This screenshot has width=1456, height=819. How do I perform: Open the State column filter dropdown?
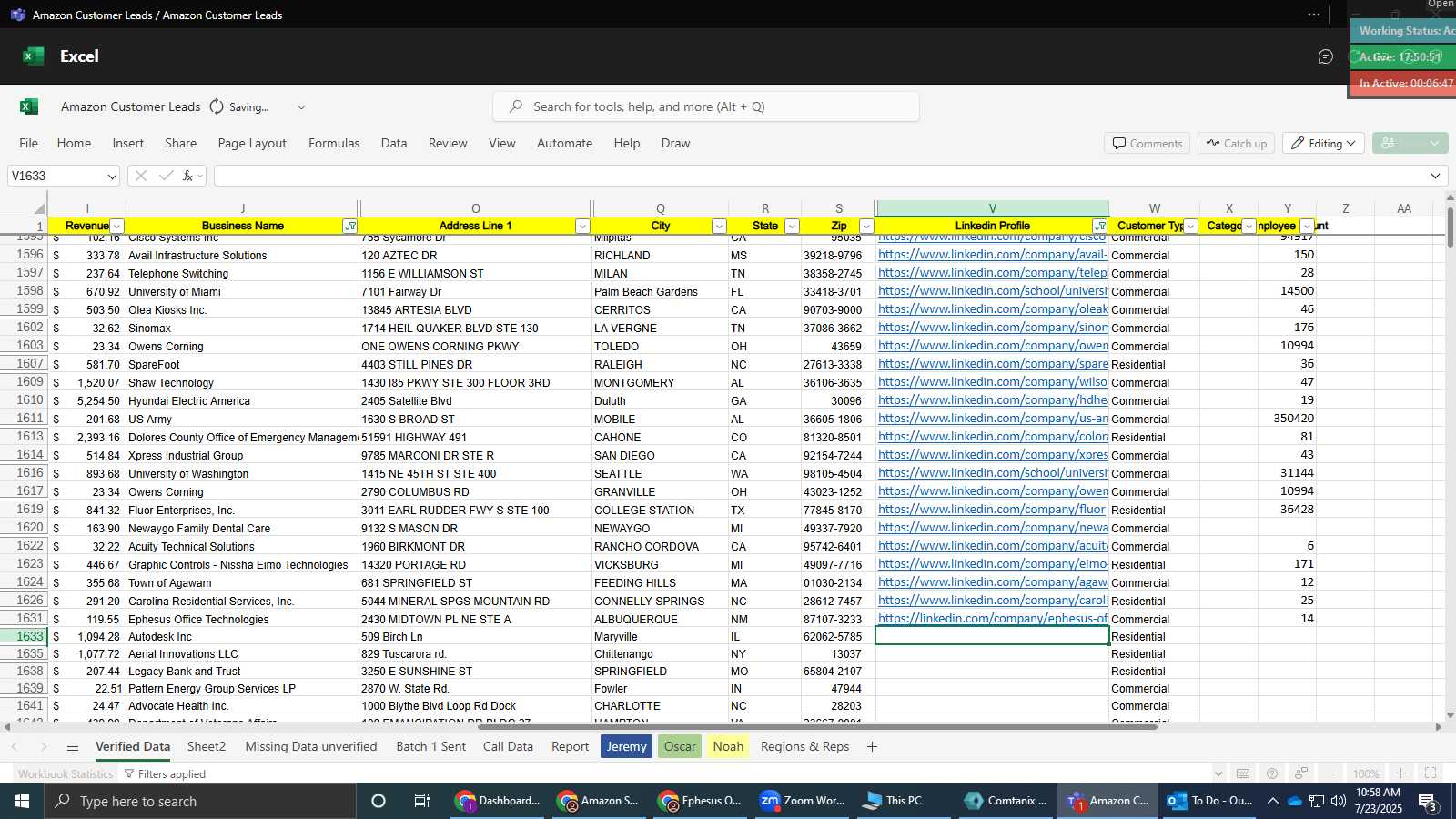click(792, 226)
